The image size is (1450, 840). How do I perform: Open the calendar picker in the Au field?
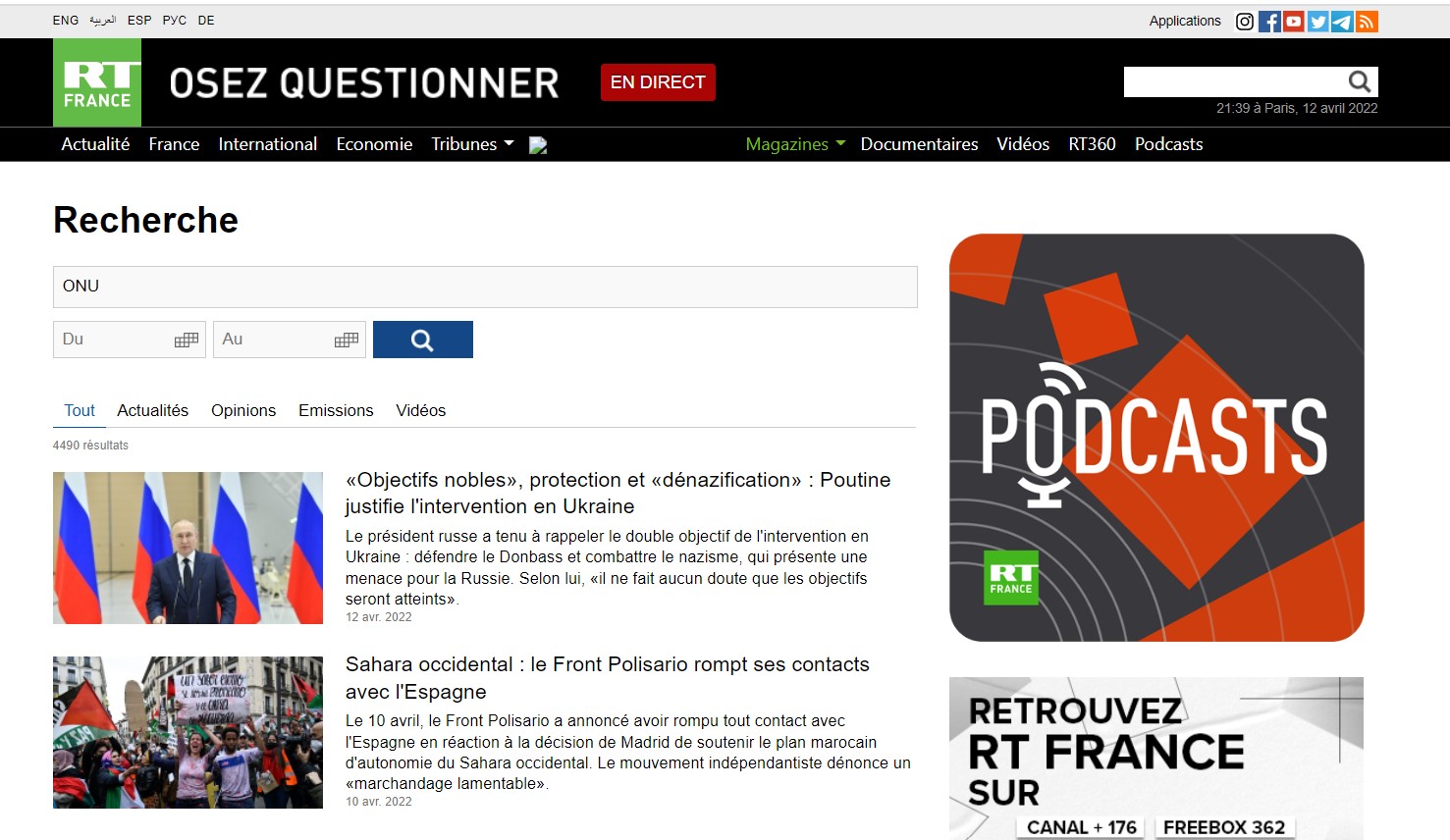pyautogui.click(x=347, y=340)
